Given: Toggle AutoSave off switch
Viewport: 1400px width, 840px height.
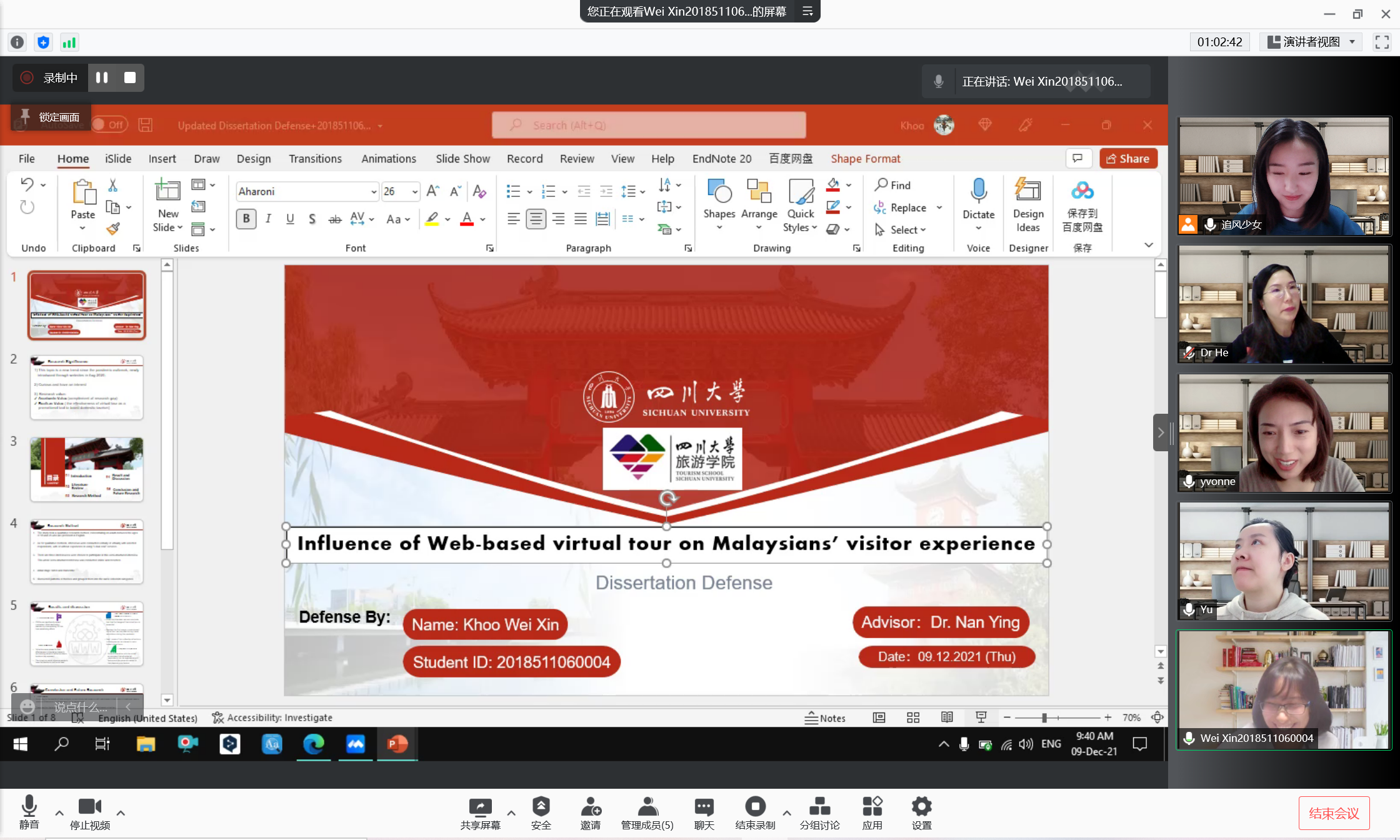Looking at the screenshot, I should coord(109,124).
